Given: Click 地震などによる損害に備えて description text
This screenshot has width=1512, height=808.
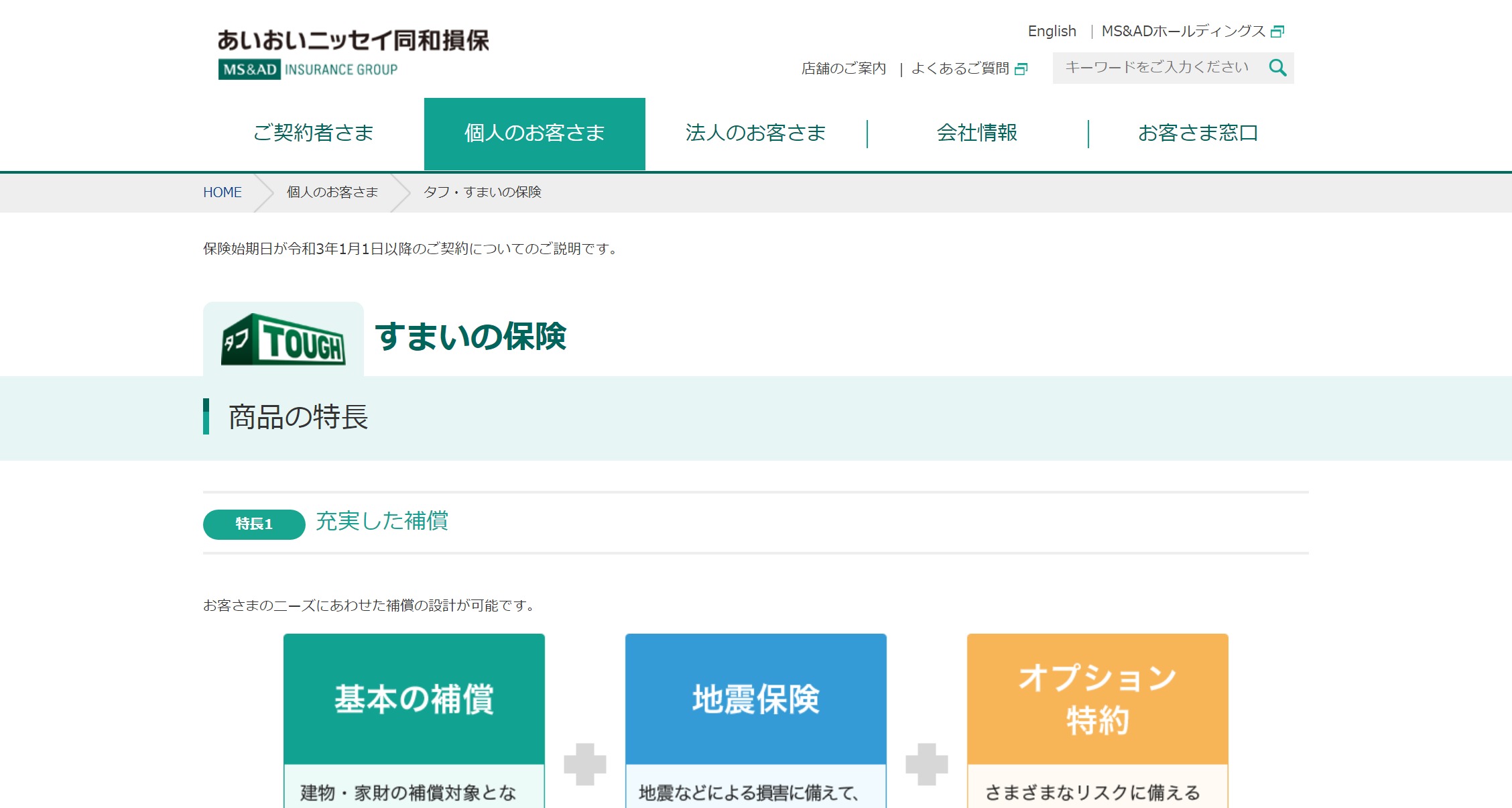Looking at the screenshot, I should [x=749, y=793].
